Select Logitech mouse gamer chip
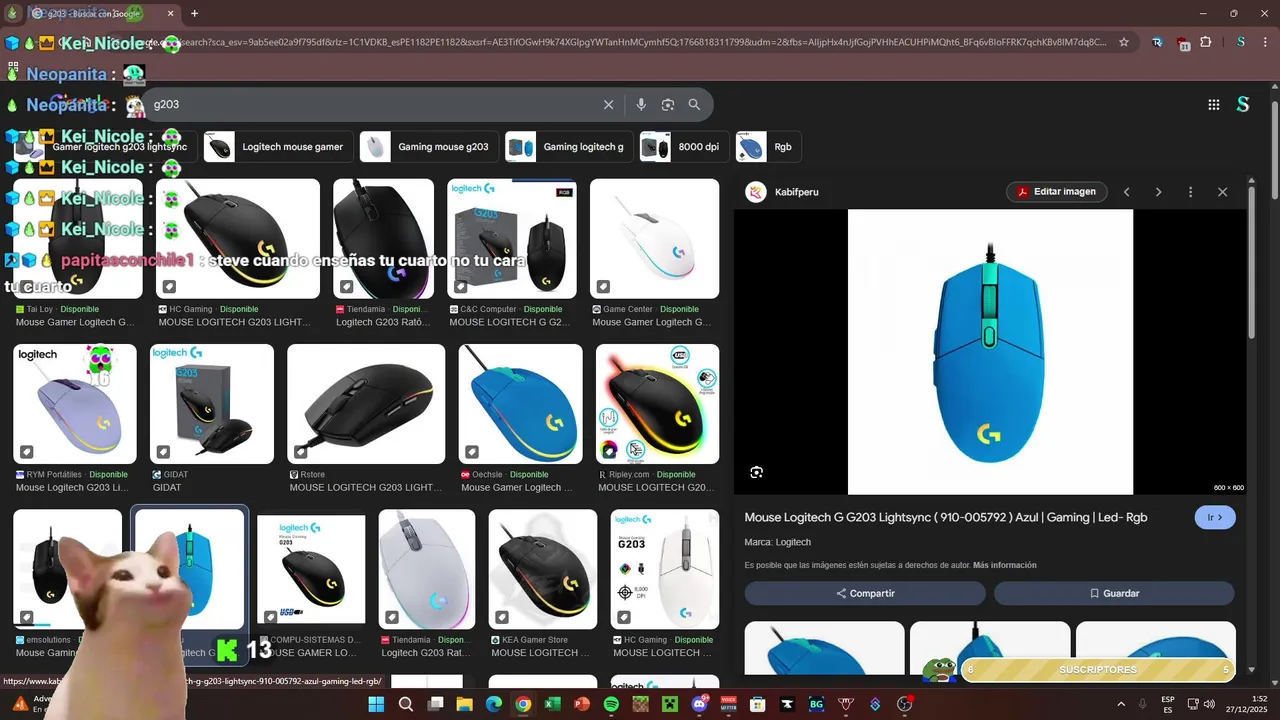The height and width of the screenshot is (720, 1280). coord(278,147)
